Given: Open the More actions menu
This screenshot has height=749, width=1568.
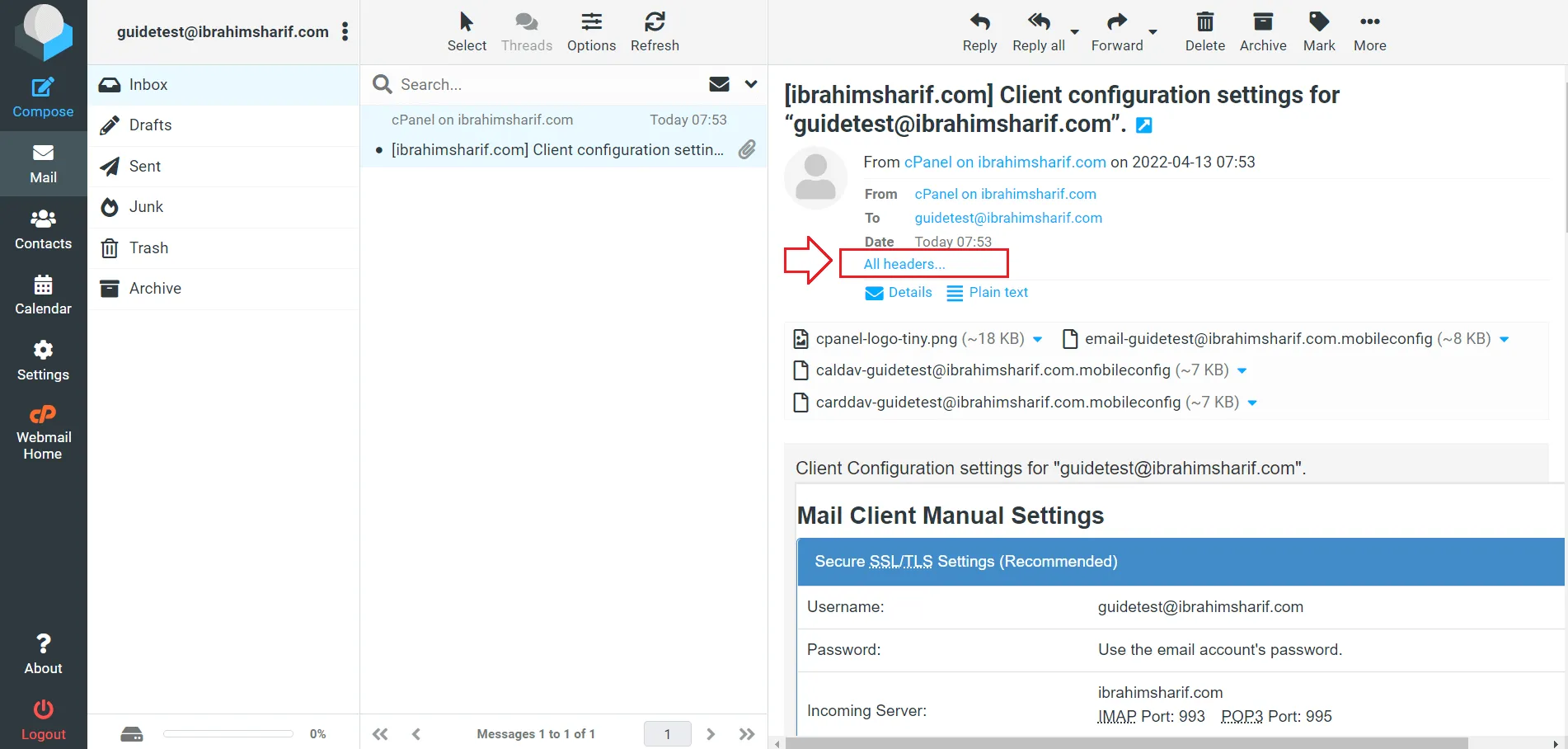Looking at the screenshot, I should point(1369,32).
